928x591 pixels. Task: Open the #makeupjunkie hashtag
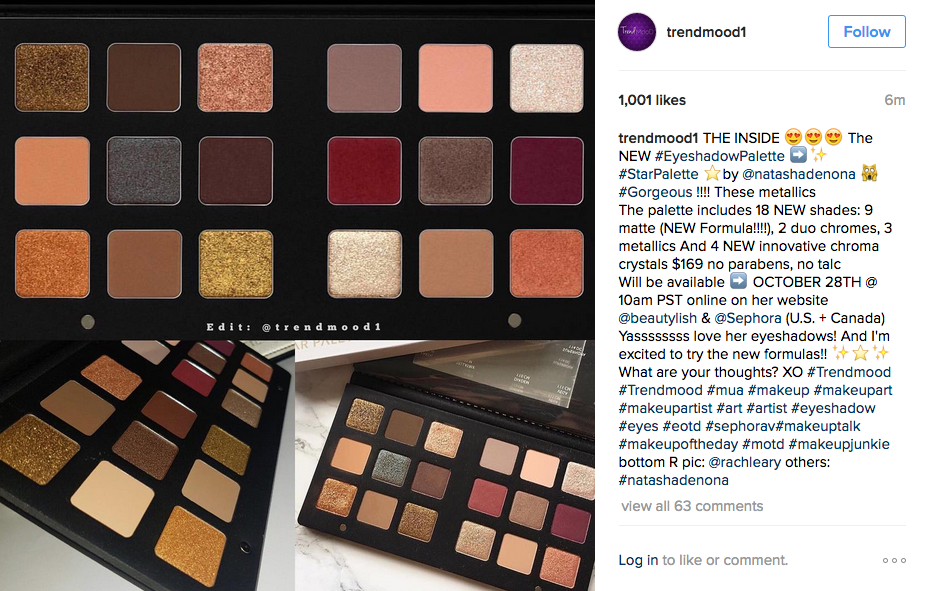click(839, 444)
